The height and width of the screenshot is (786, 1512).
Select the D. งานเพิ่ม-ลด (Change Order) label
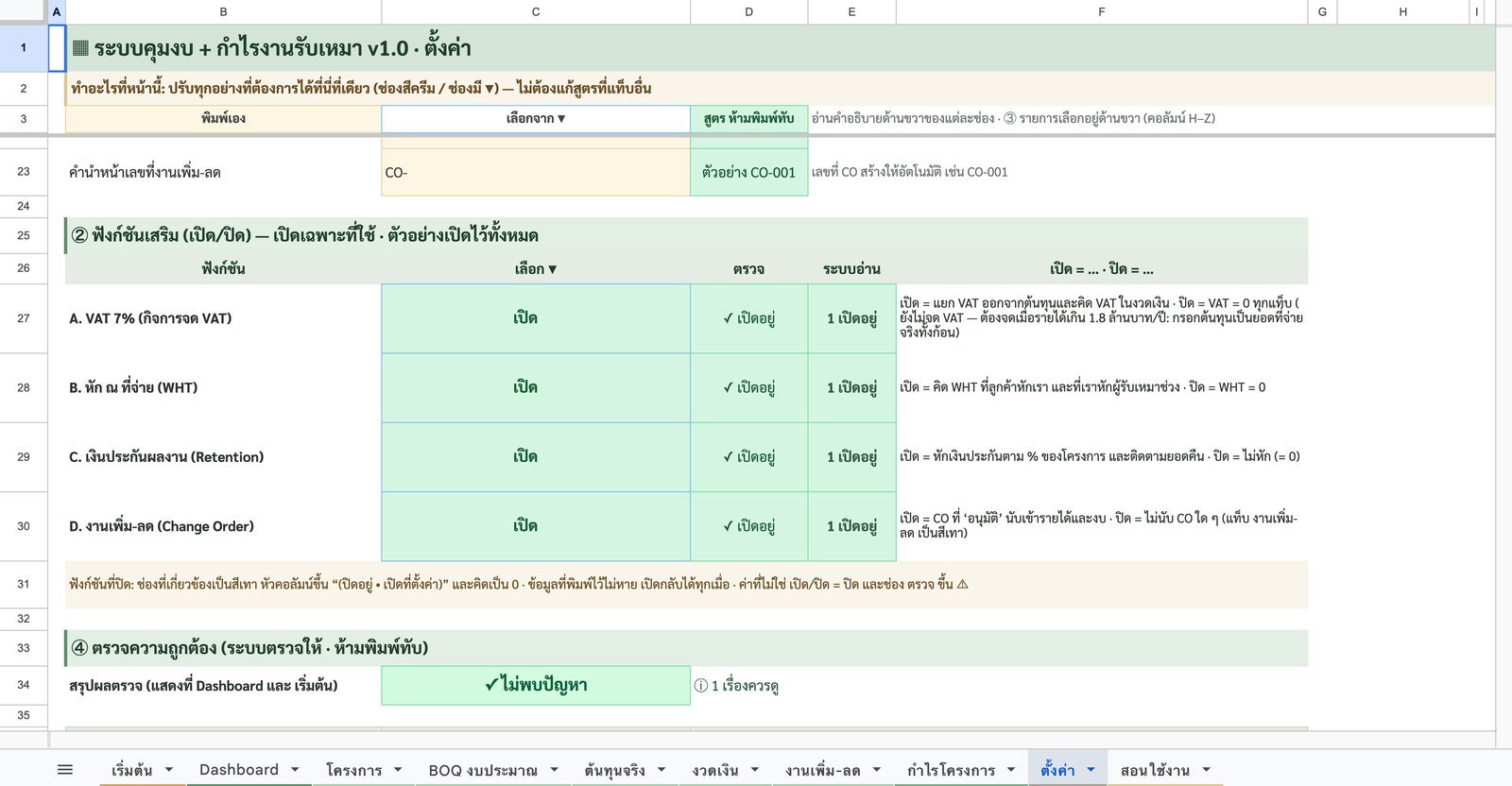point(162,526)
